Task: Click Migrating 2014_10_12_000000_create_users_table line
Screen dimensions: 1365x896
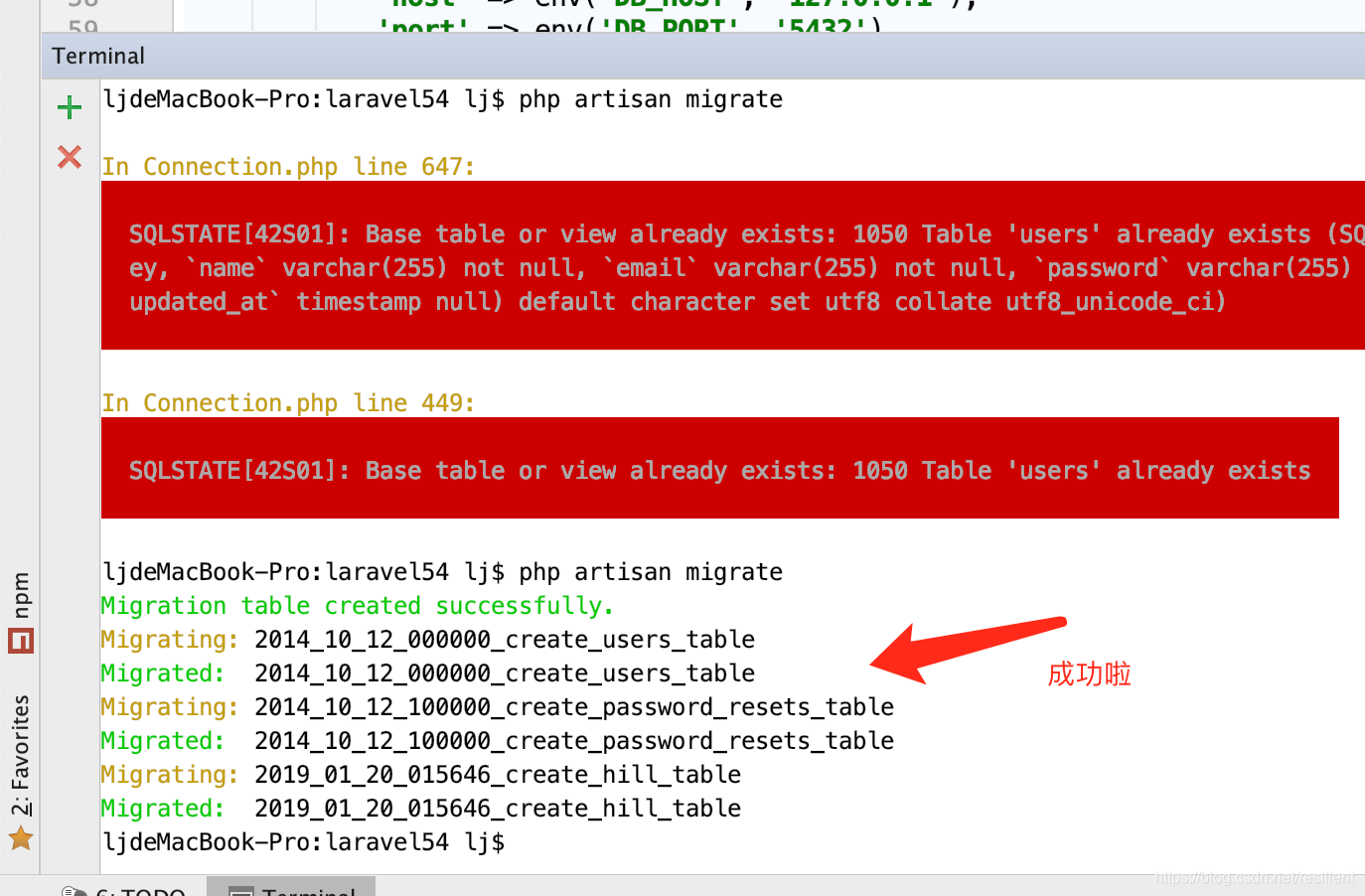Action: (428, 640)
